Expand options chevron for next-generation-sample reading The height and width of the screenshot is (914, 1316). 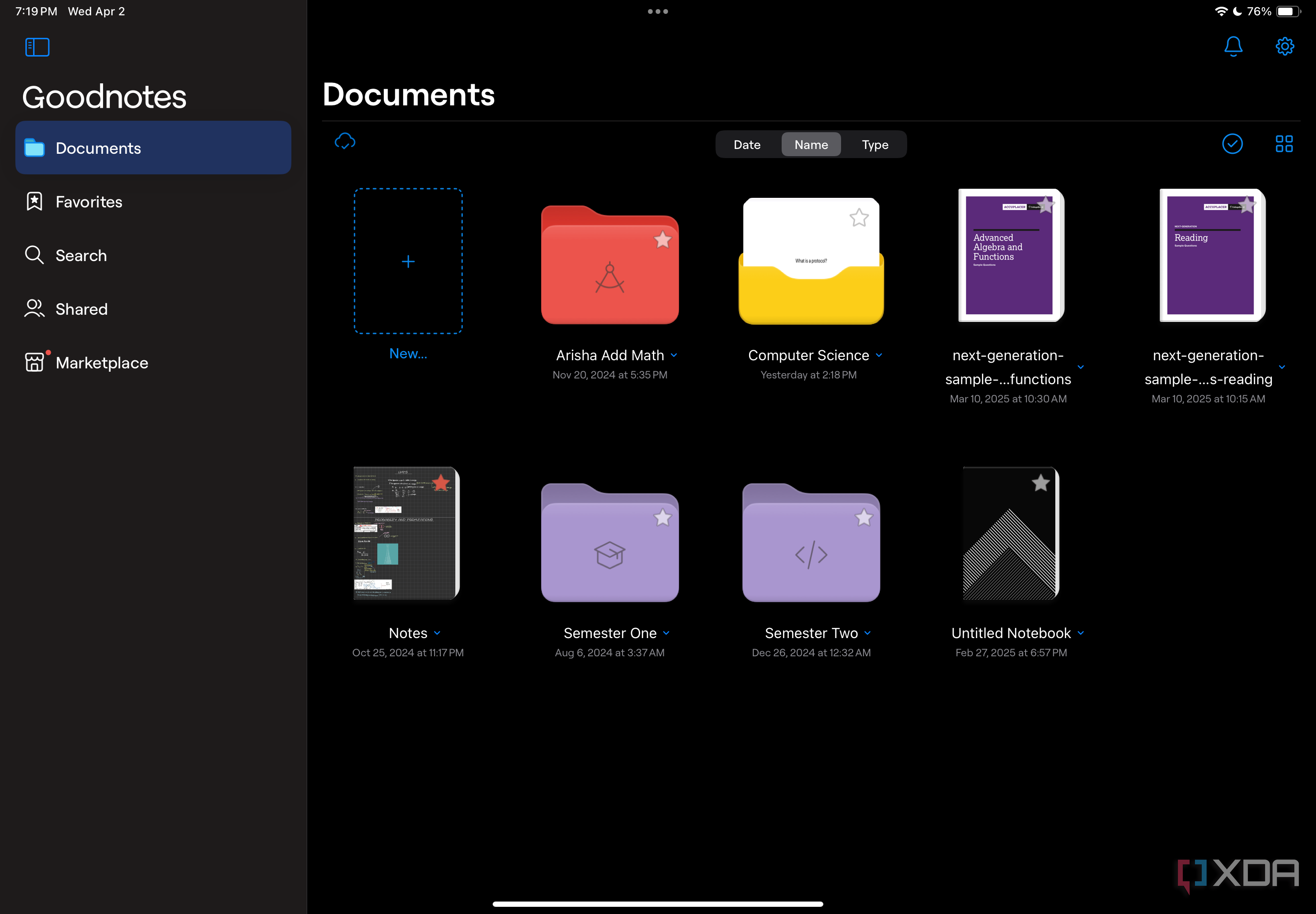pyautogui.click(x=1281, y=368)
